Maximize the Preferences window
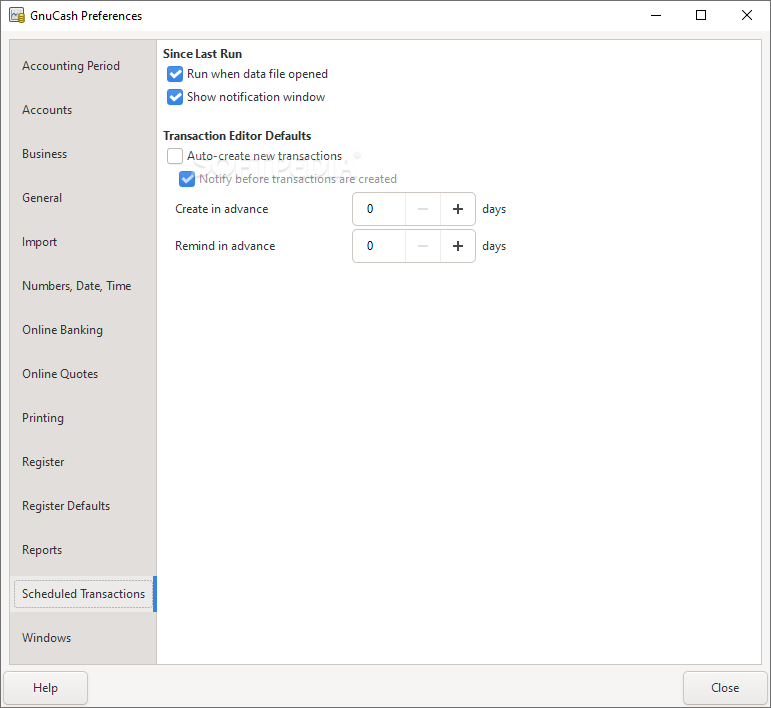 [x=701, y=15]
